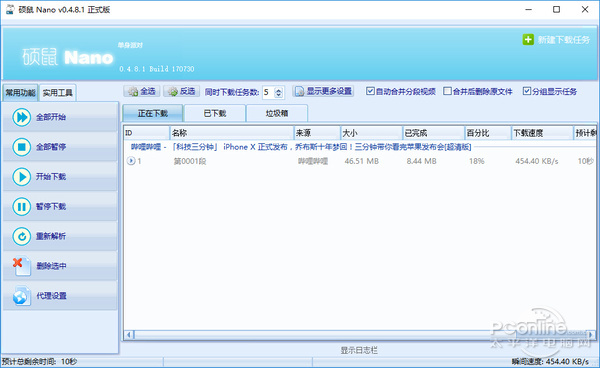The width and height of the screenshot is (600, 368).
Task: Click the 46.51 MB size cell
Action: [x=362, y=161]
